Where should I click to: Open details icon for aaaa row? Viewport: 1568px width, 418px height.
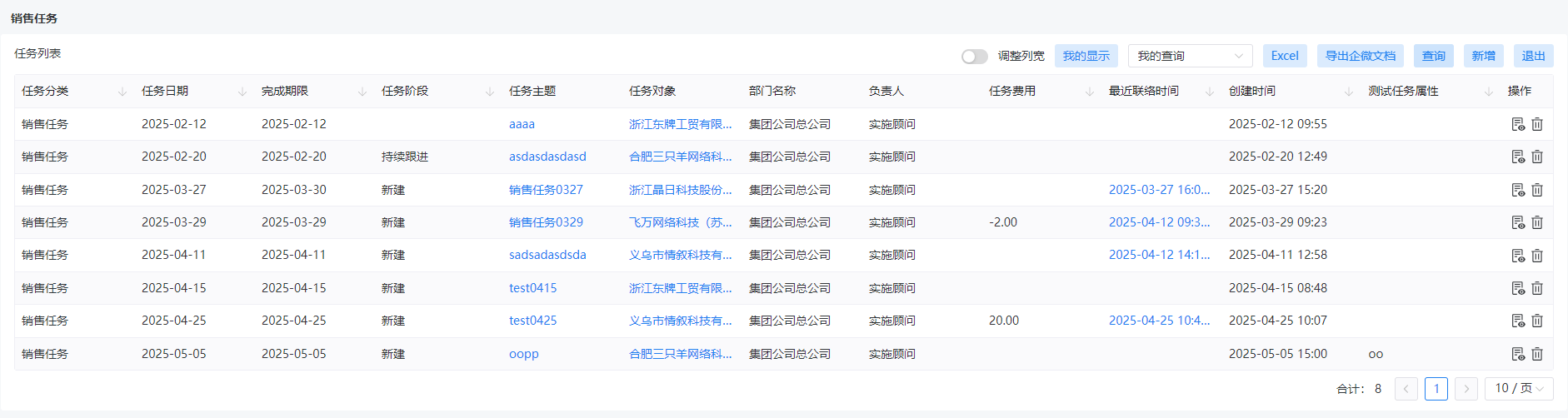(x=1518, y=124)
